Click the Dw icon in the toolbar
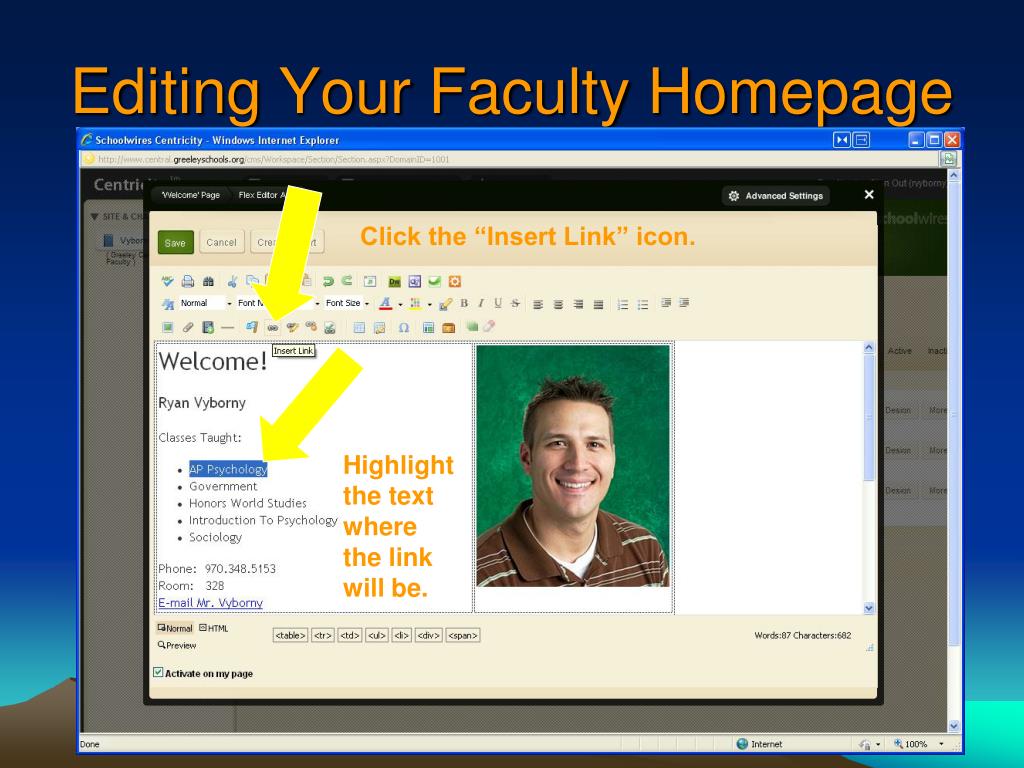Viewport: 1024px width, 768px height. point(394,281)
